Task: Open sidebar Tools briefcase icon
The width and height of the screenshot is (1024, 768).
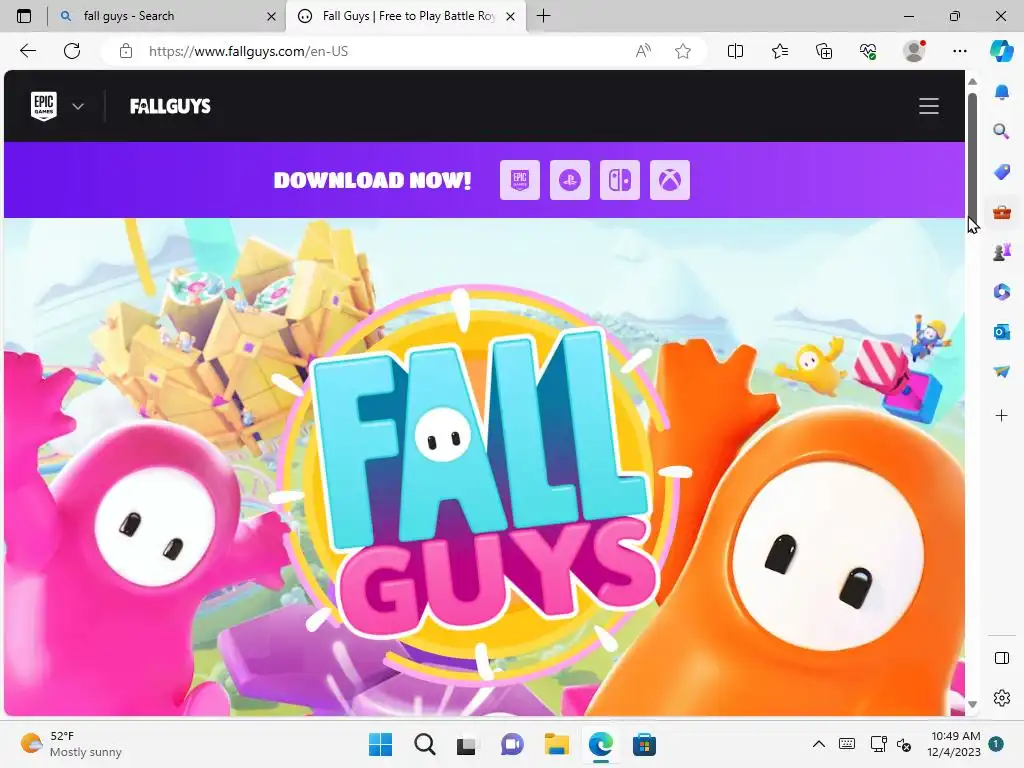Action: point(1002,212)
